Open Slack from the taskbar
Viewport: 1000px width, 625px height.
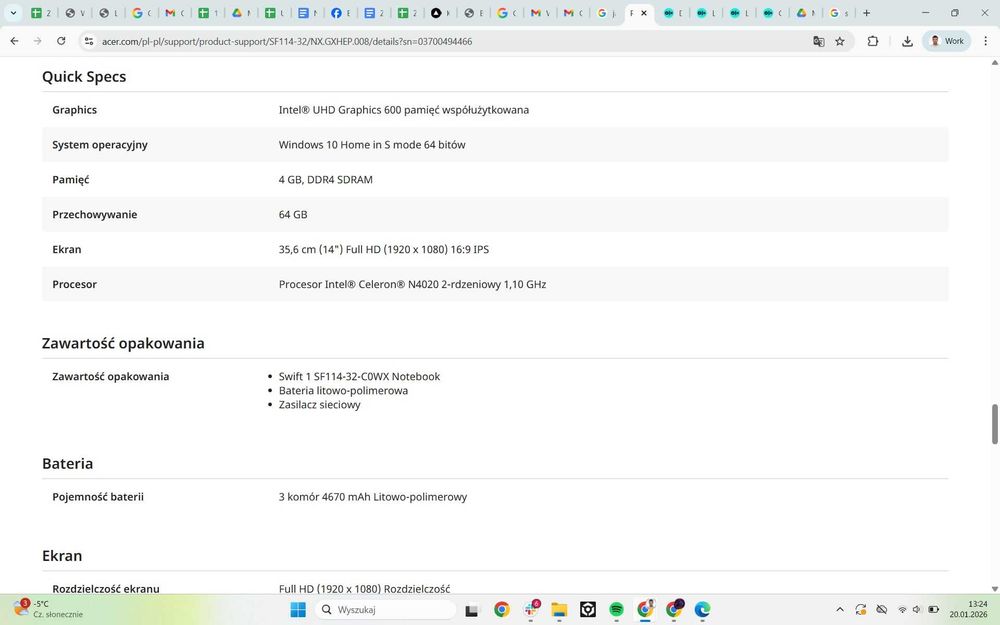click(531, 610)
